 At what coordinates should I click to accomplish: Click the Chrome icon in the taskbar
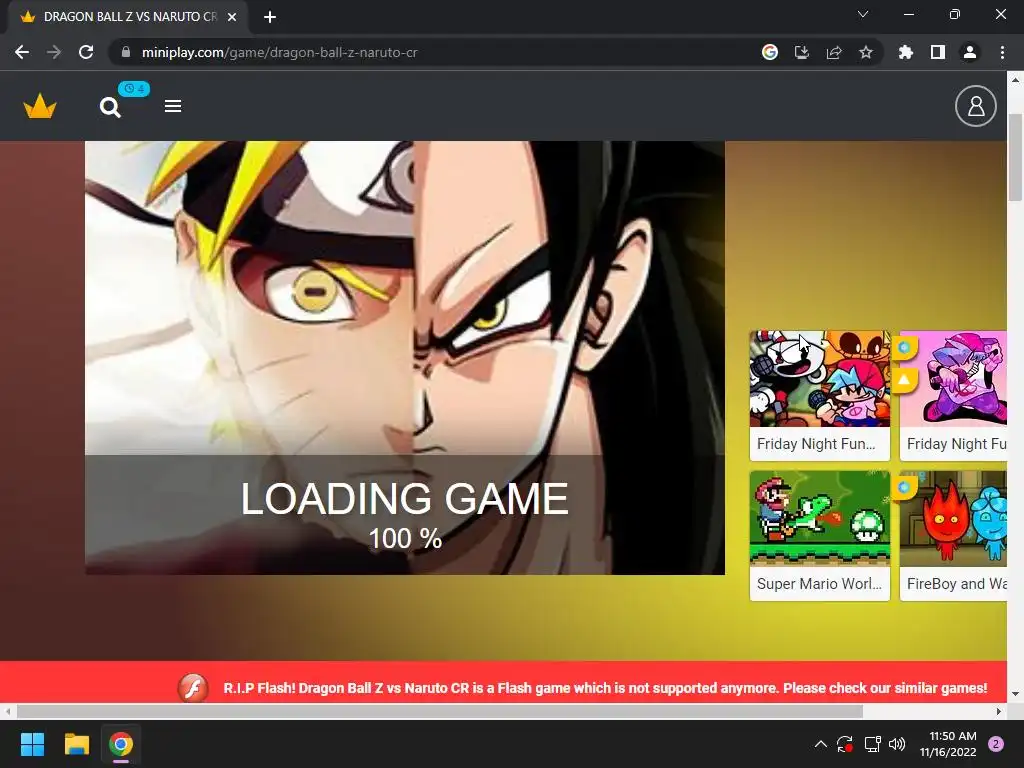pyautogui.click(x=121, y=744)
